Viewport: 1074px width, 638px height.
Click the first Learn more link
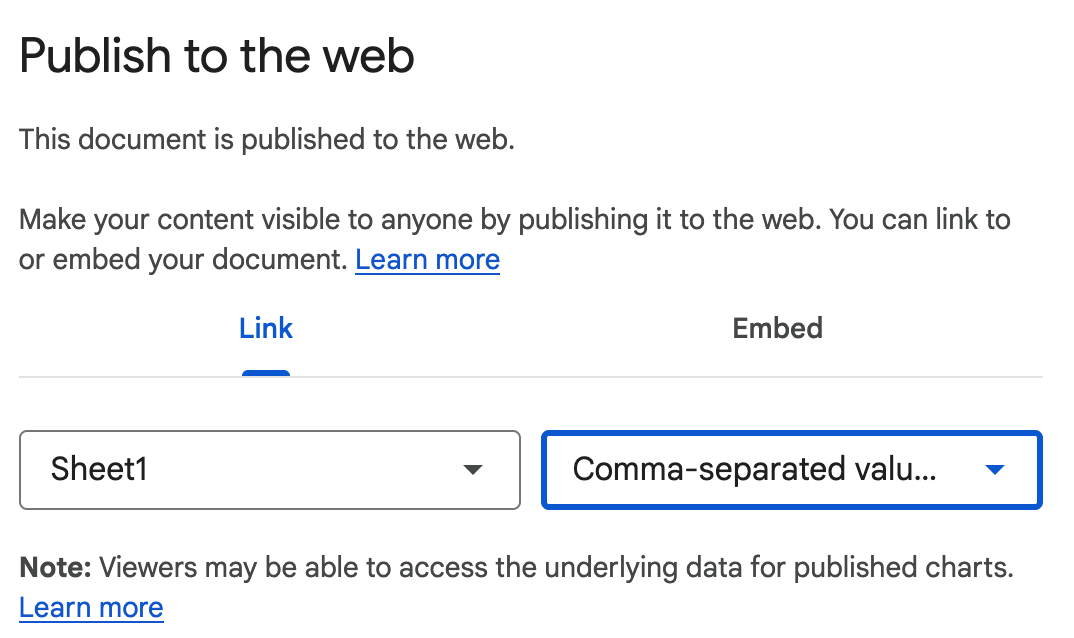pos(427,259)
